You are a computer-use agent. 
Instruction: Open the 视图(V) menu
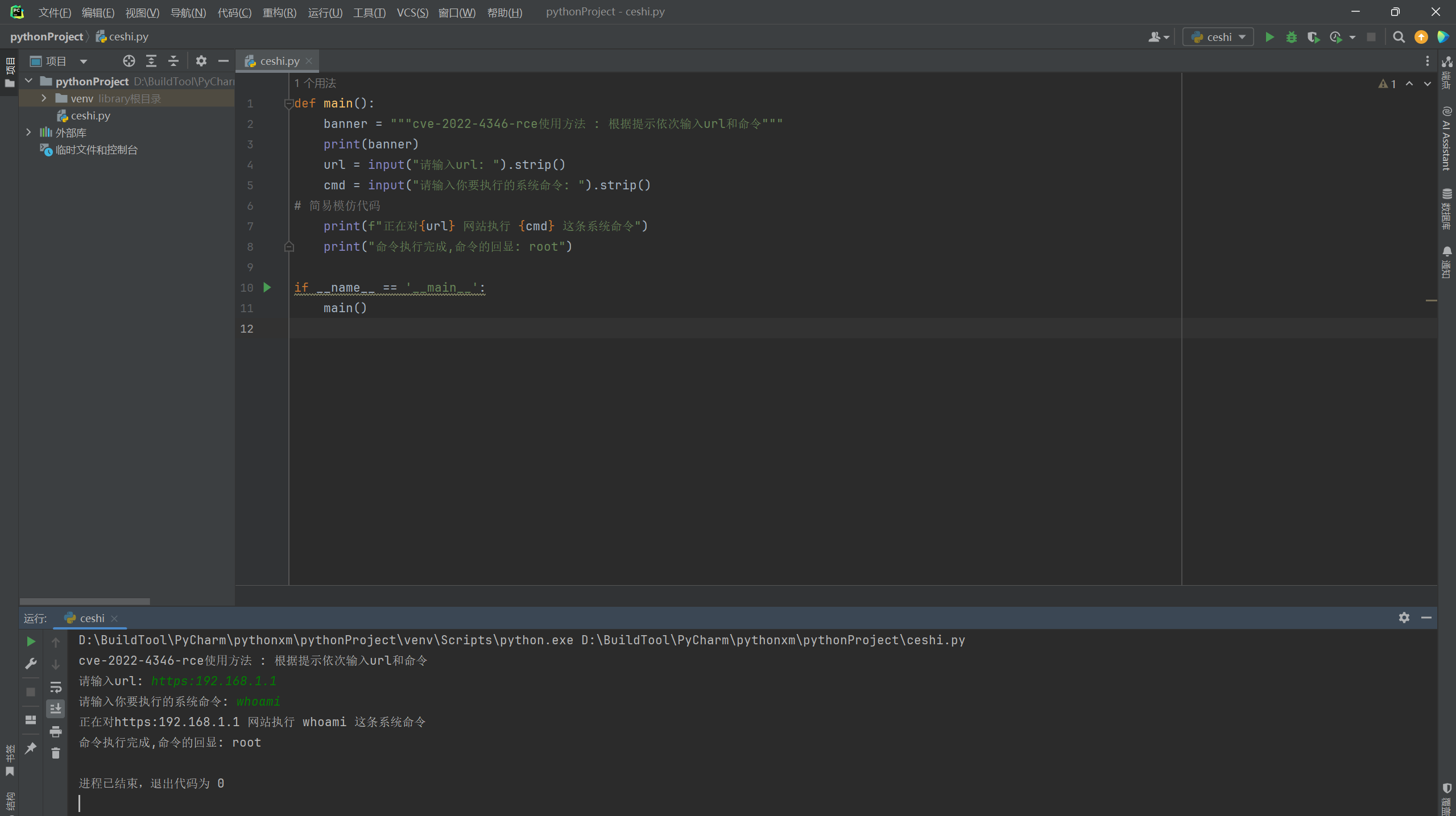142,13
